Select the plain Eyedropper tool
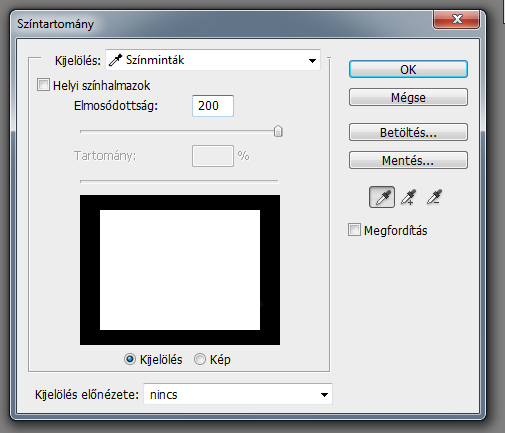This screenshot has width=505, height=433. click(382, 197)
